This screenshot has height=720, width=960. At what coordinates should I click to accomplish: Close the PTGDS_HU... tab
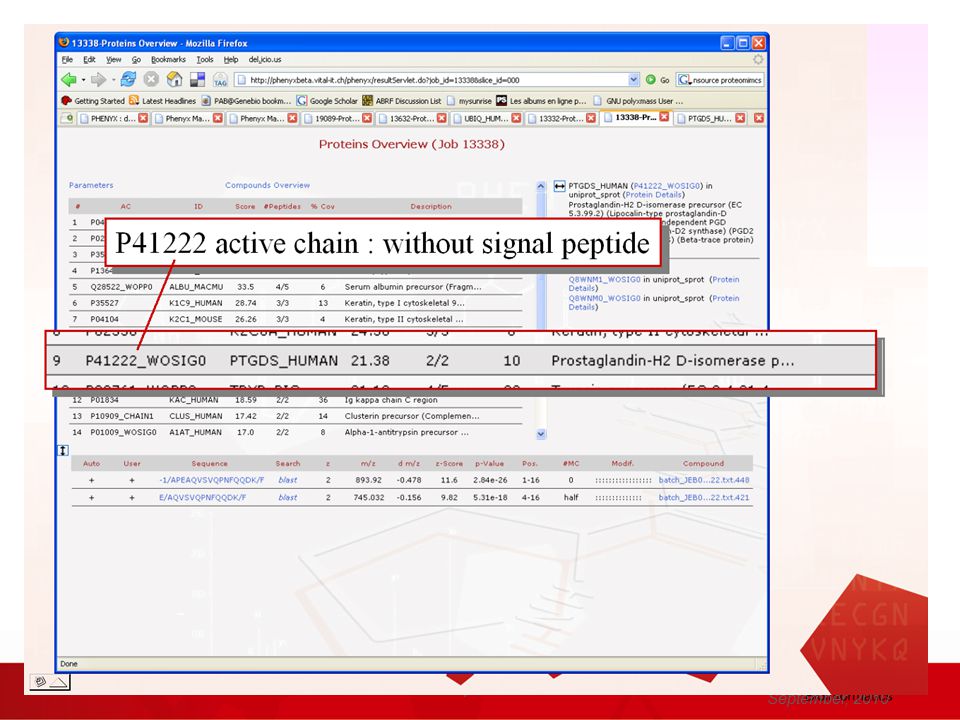(740, 118)
